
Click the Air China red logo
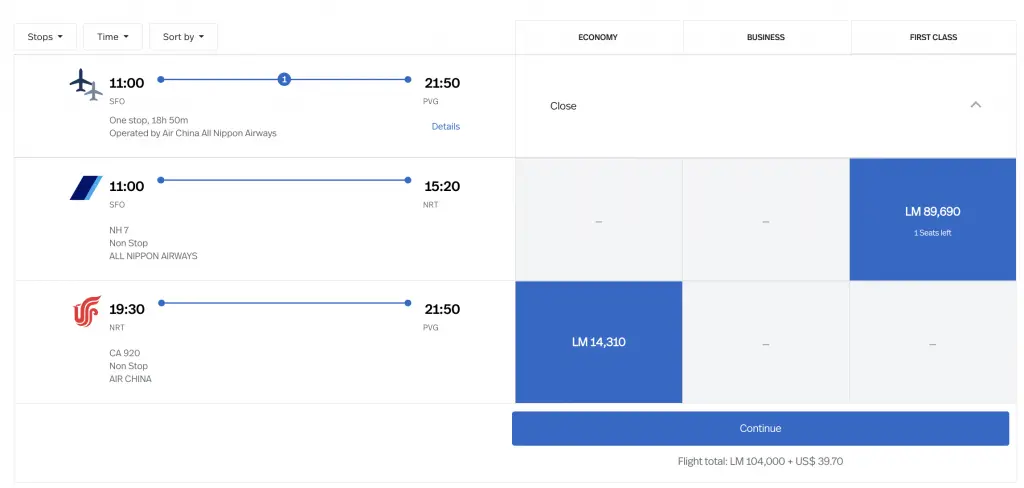tap(86, 311)
